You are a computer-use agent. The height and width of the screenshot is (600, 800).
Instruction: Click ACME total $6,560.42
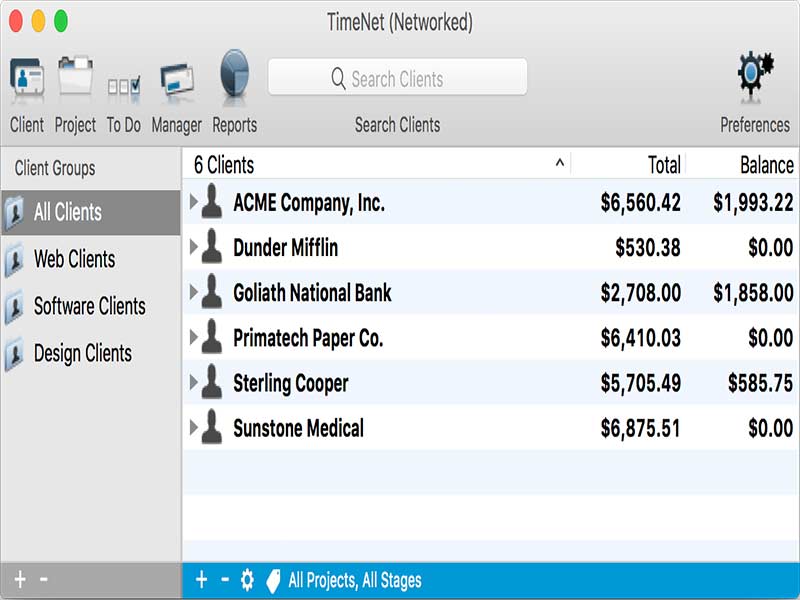coord(640,203)
